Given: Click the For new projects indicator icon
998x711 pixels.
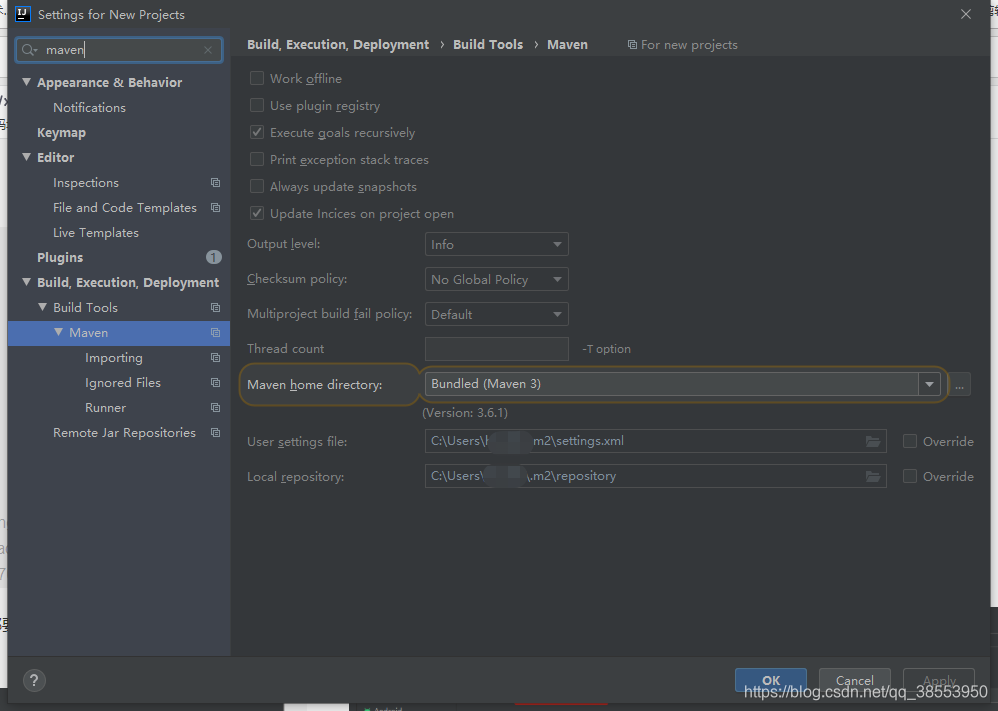Looking at the screenshot, I should [x=632, y=45].
